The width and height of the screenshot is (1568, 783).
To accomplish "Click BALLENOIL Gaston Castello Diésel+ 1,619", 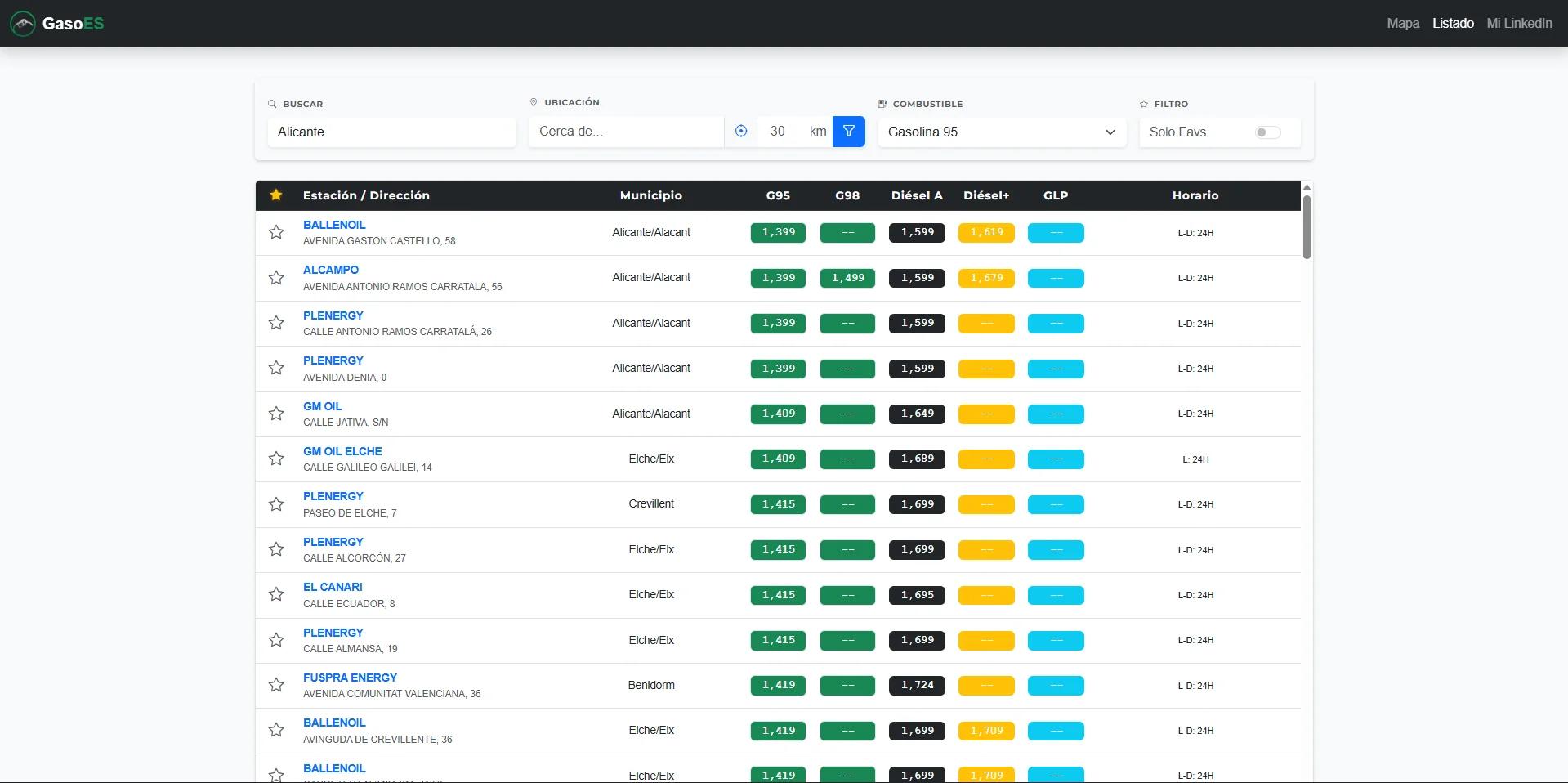I will 986,232.
